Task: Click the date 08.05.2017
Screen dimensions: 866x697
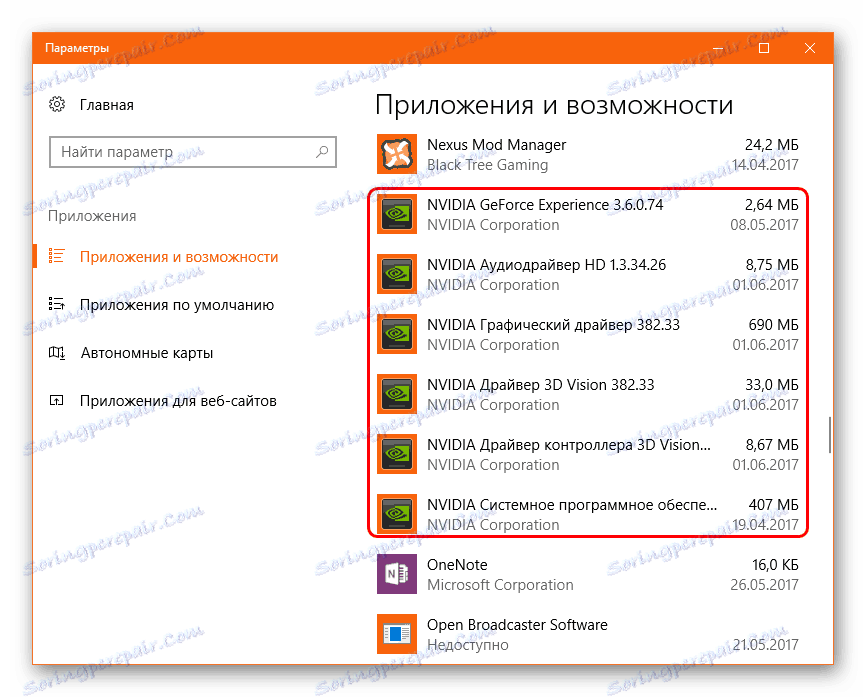Action: point(764,225)
